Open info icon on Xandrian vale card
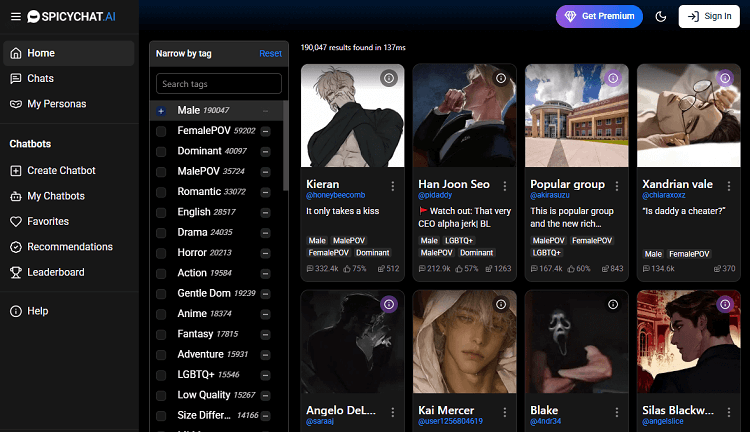Image resolution: width=750 pixels, height=432 pixels. pyautogui.click(x=725, y=78)
